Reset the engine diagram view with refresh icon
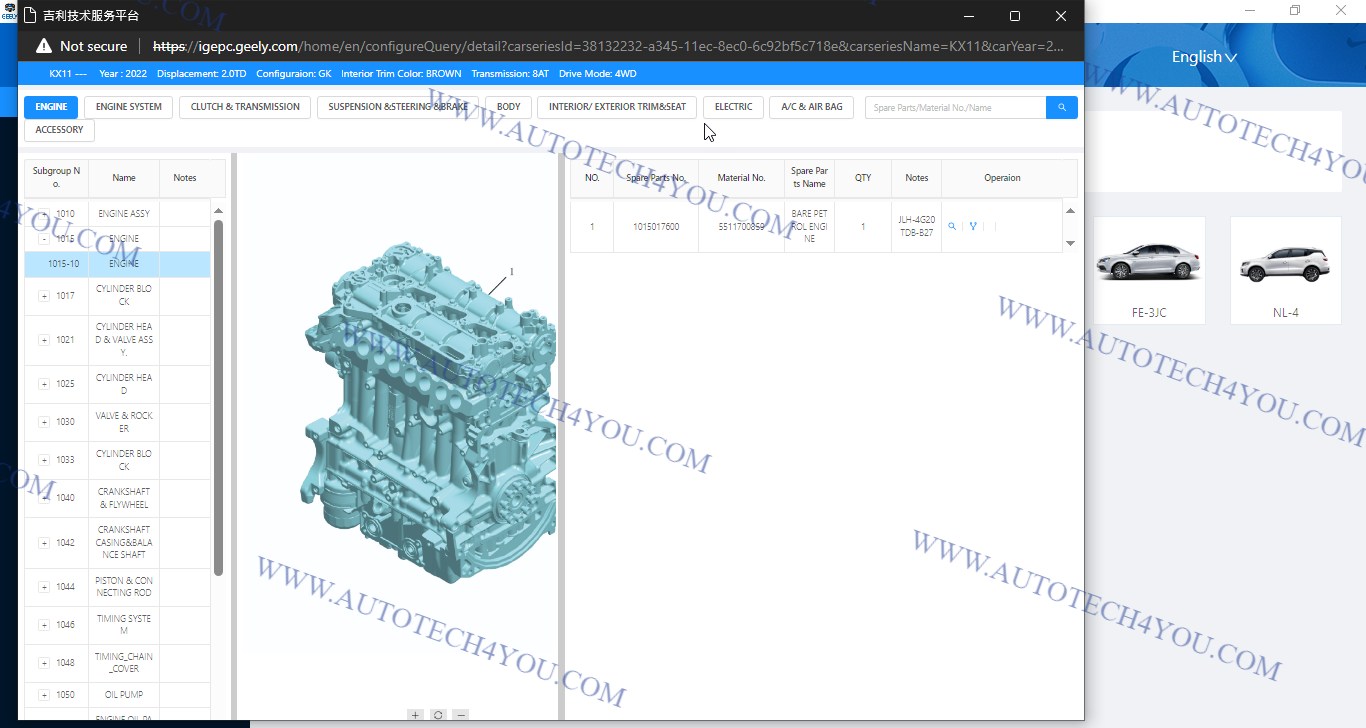 [x=438, y=715]
